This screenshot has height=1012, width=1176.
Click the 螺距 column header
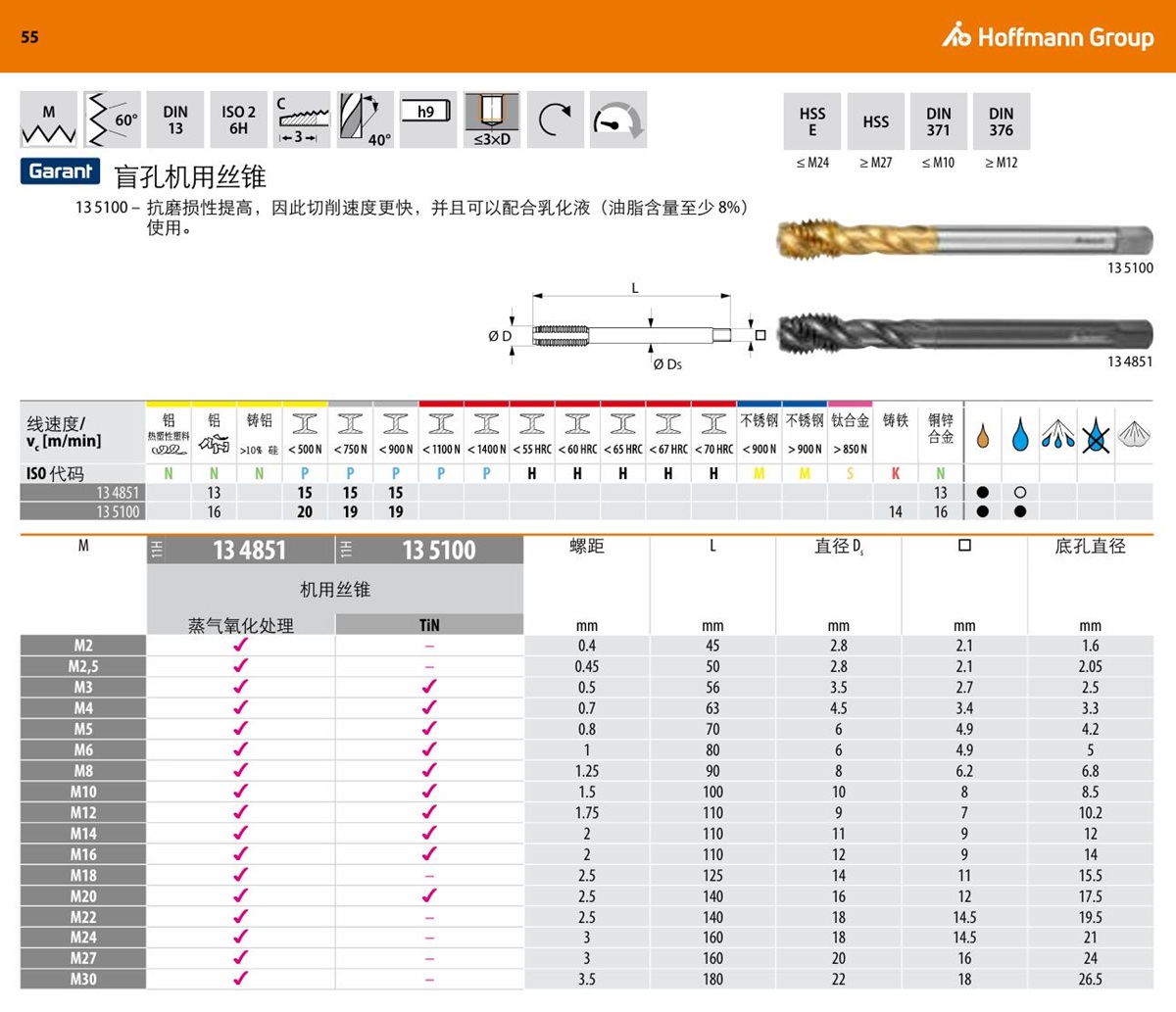click(587, 547)
